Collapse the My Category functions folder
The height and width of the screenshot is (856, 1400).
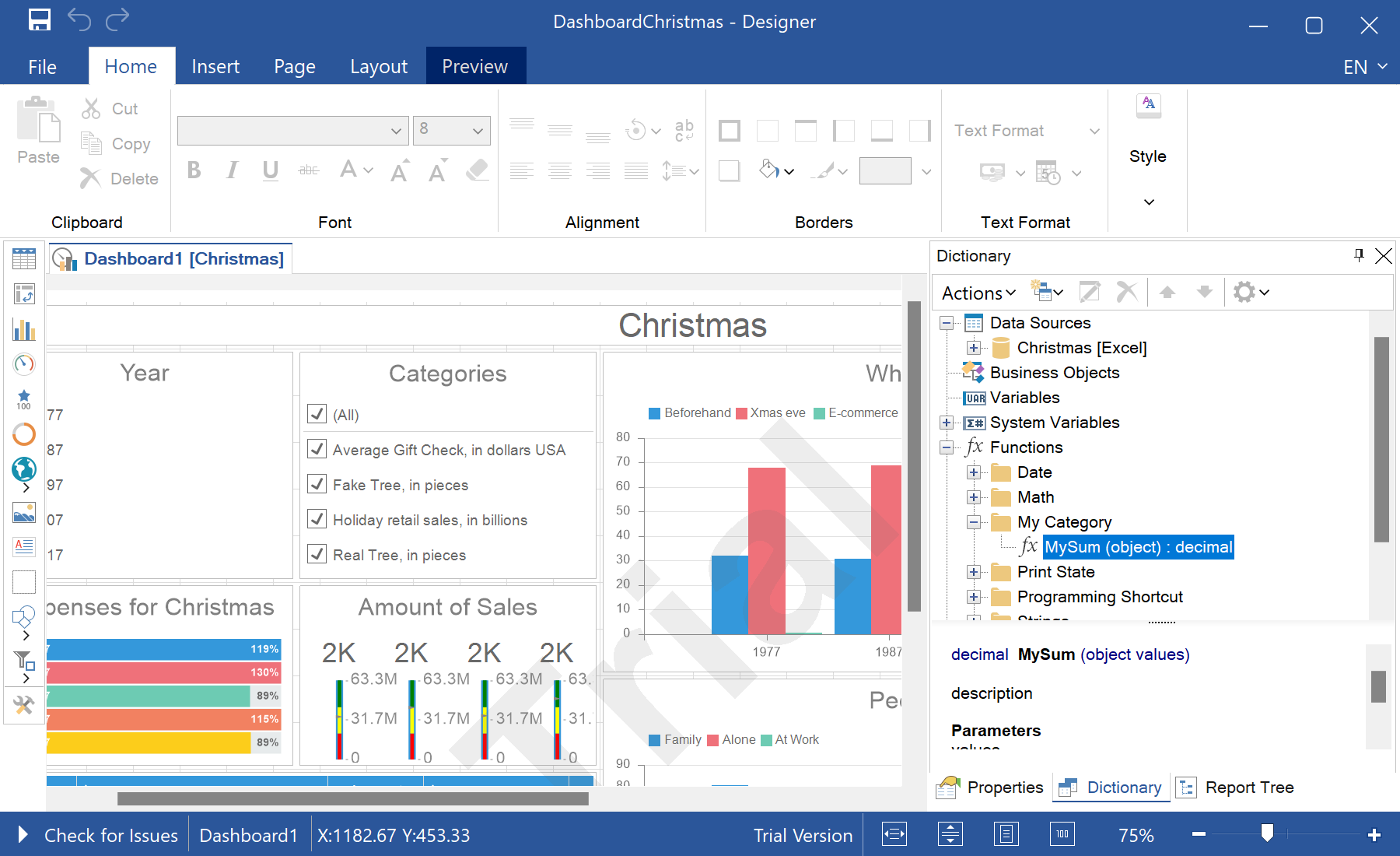pyautogui.click(x=973, y=522)
